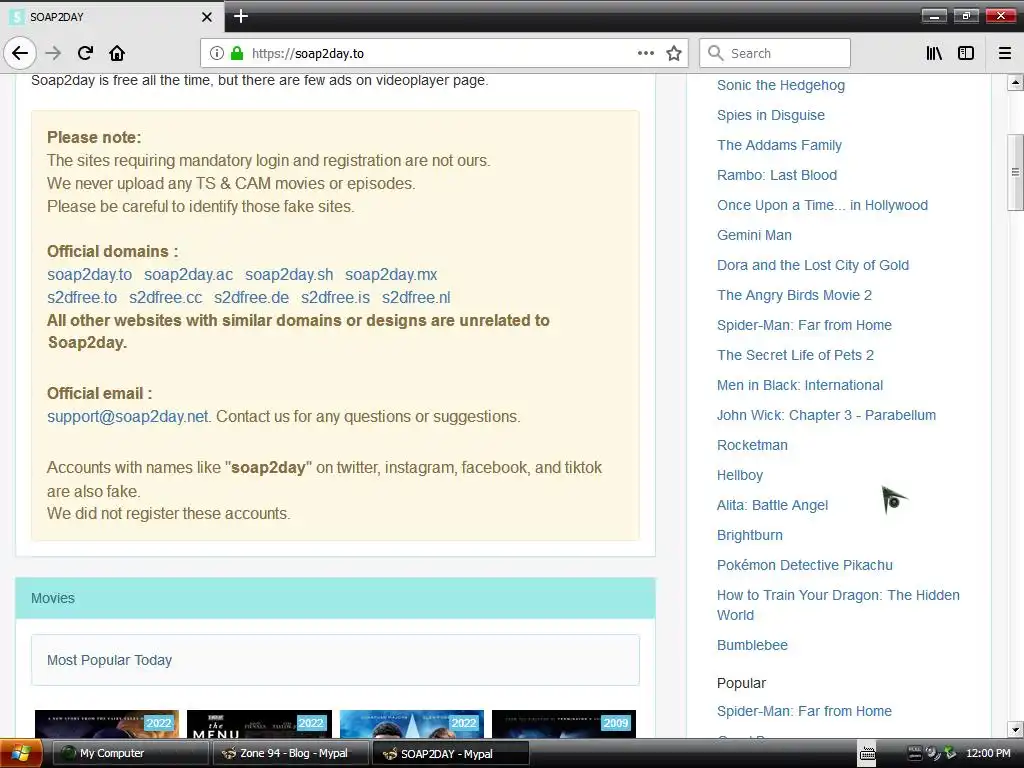Open Brightburn link
1024x768 pixels.
click(x=750, y=536)
